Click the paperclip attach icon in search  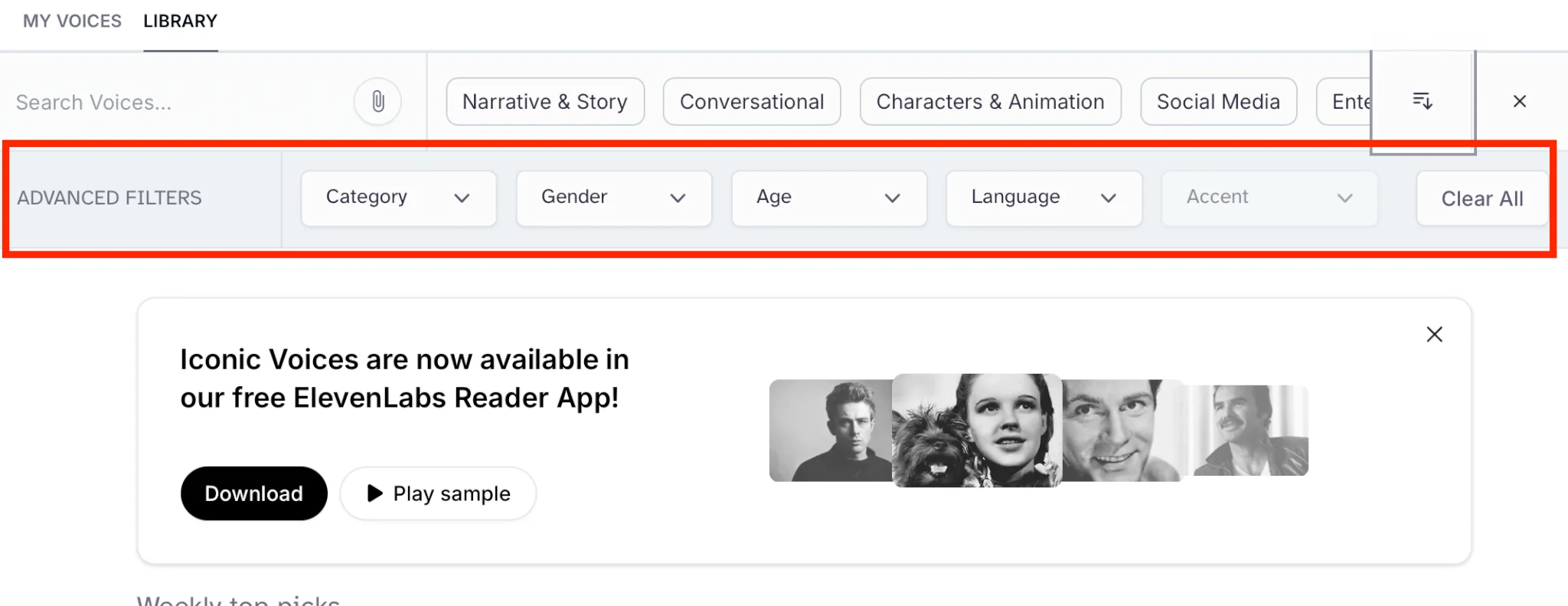[377, 101]
